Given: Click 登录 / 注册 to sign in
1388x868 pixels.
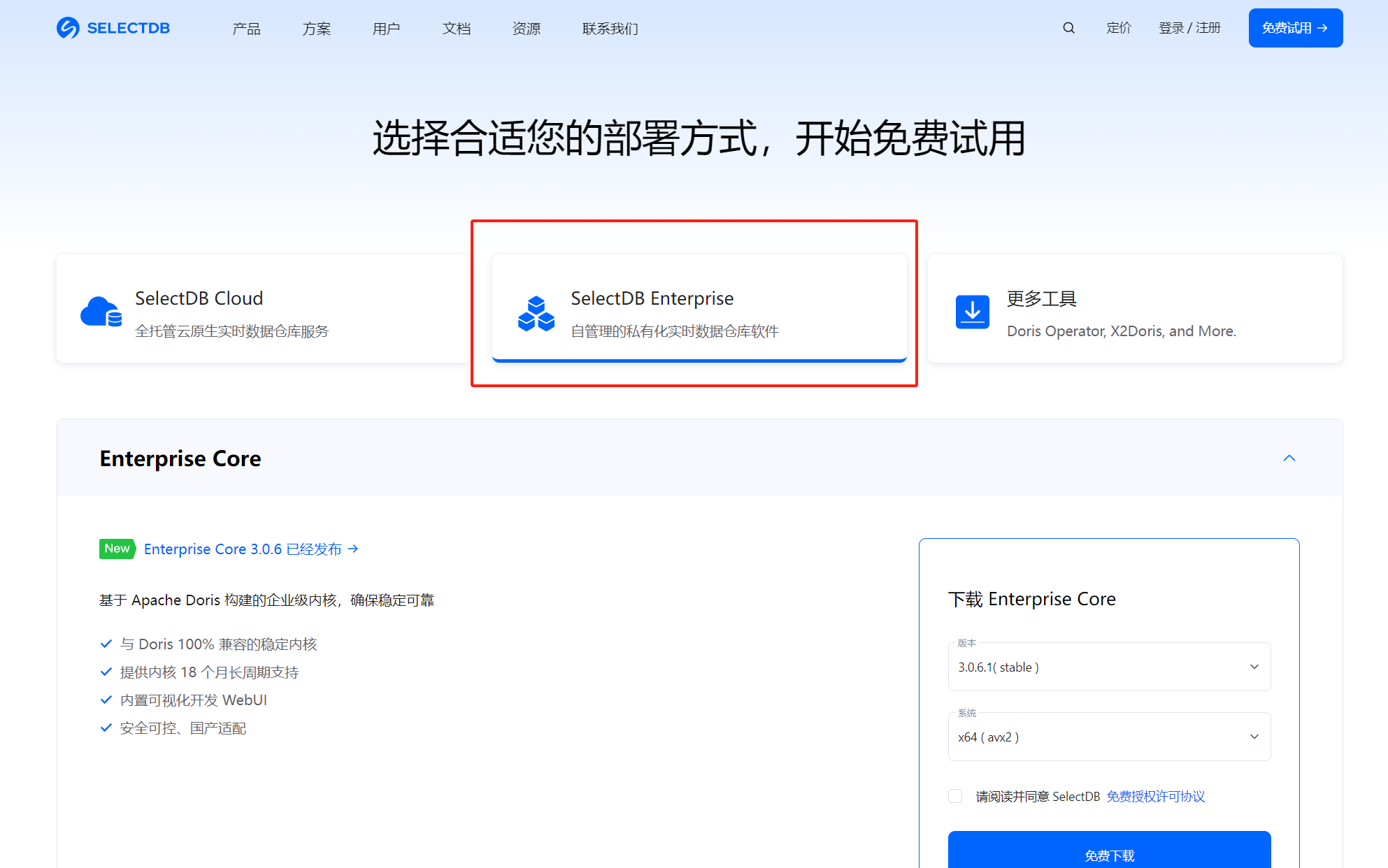Looking at the screenshot, I should pos(1189,28).
